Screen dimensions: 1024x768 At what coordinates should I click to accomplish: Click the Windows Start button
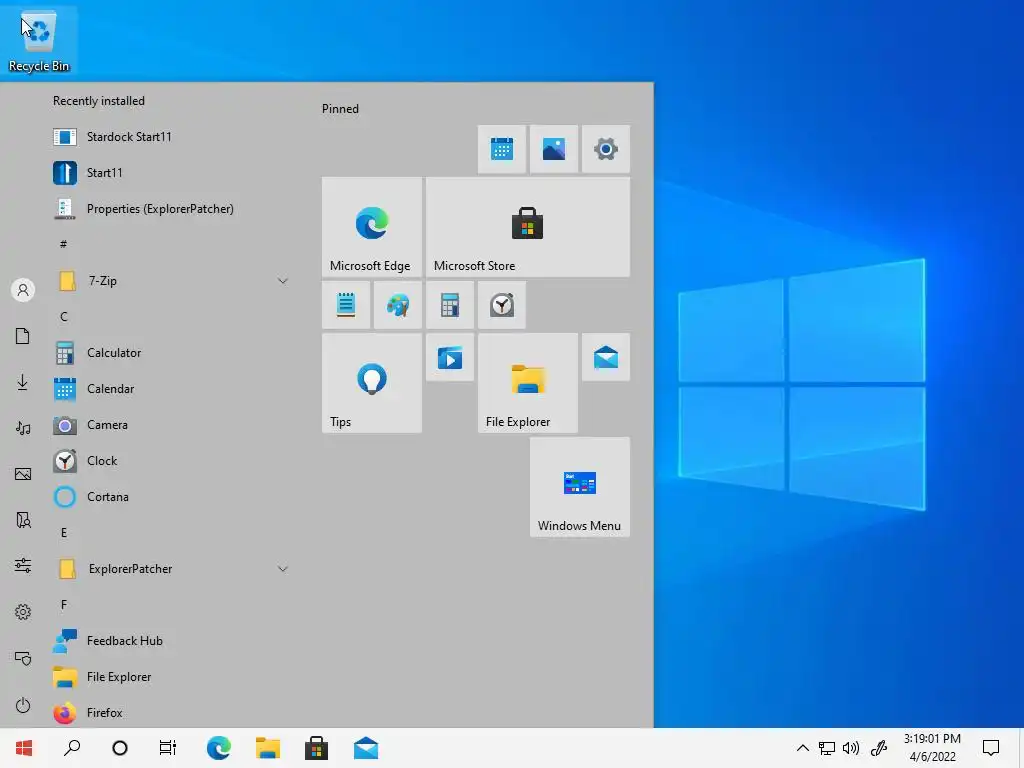click(x=24, y=748)
